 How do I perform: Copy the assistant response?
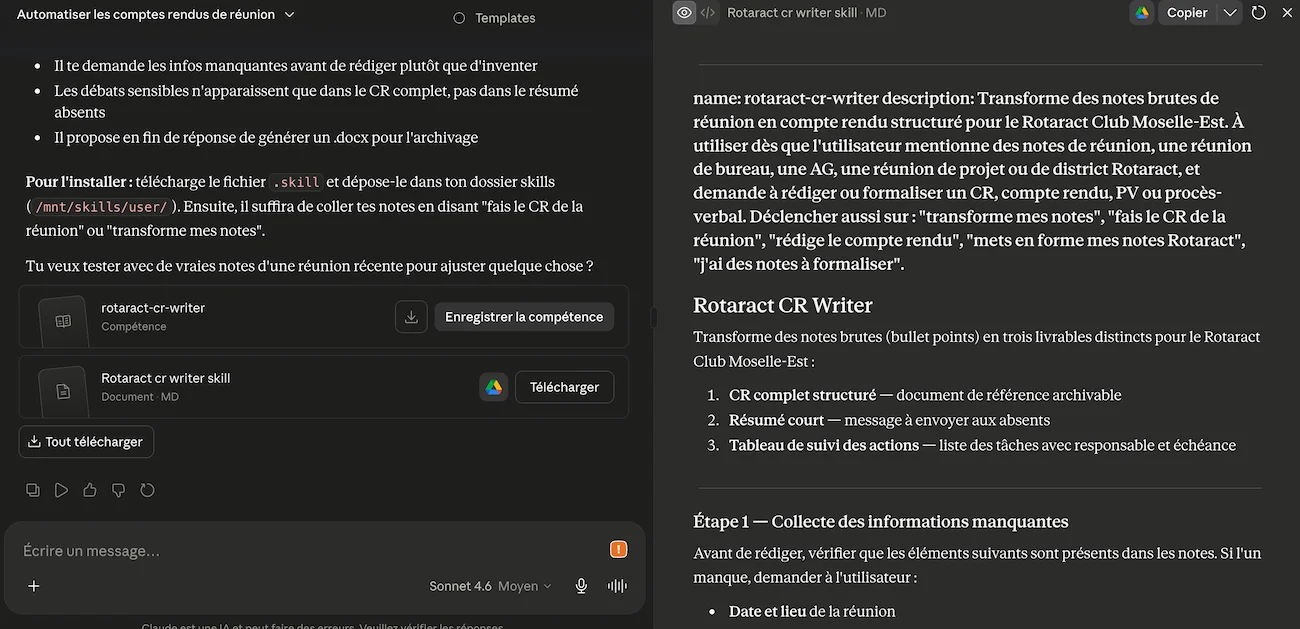[x=33, y=490]
